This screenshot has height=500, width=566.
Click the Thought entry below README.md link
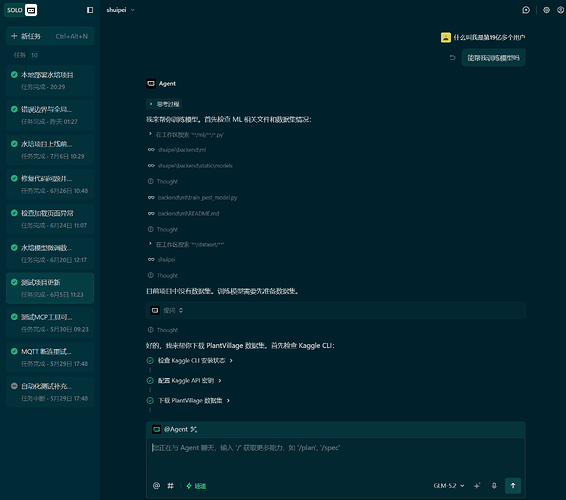(163, 229)
